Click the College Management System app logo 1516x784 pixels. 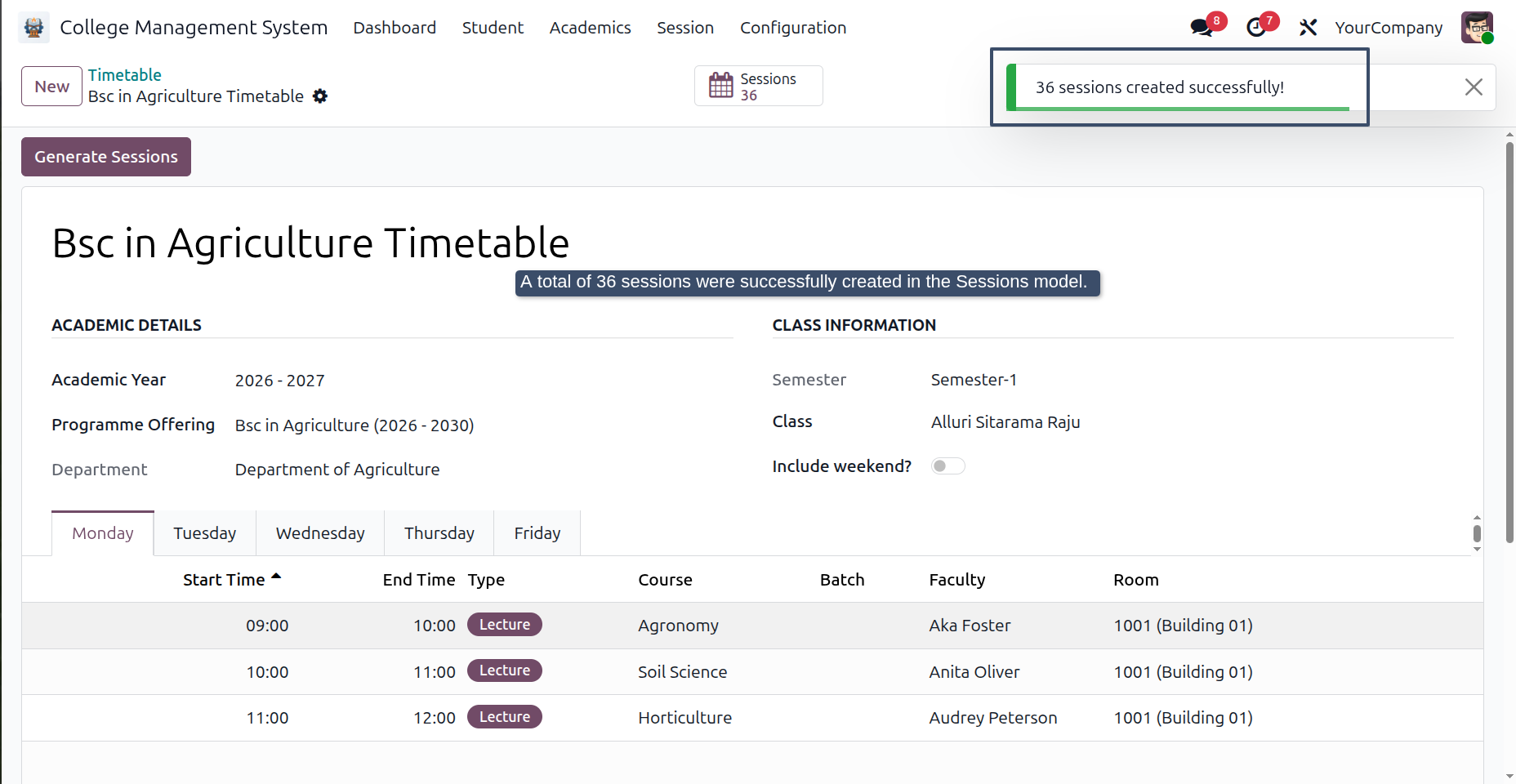coord(34,28)
